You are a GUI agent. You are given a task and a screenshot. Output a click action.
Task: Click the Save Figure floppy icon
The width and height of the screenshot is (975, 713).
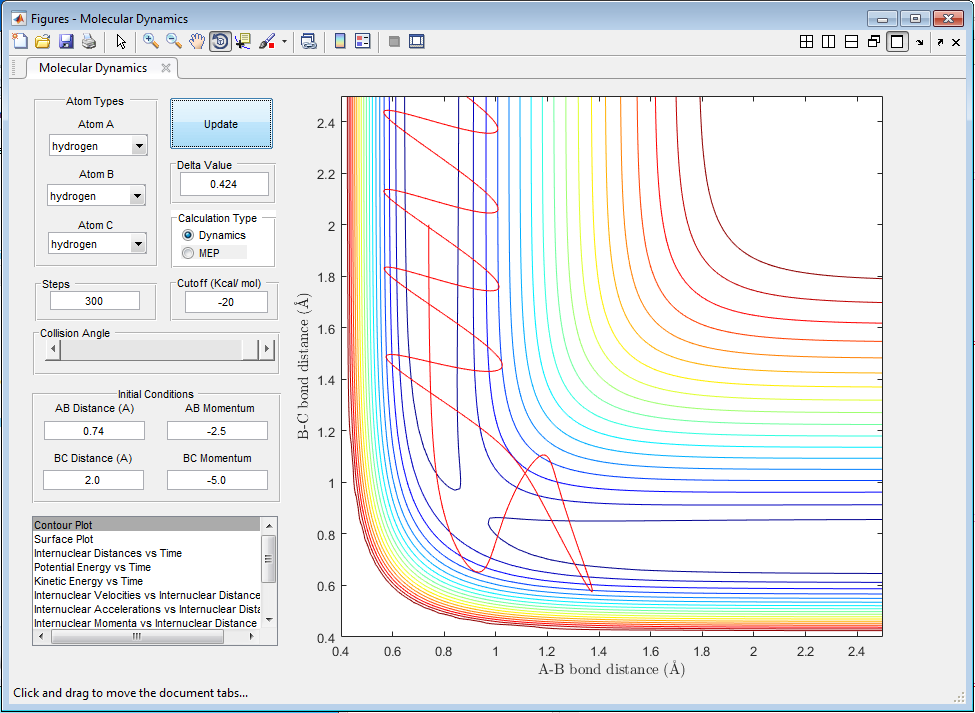[66, 41]
